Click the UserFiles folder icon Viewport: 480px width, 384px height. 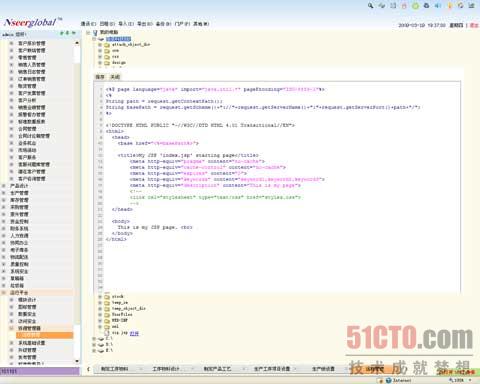tap(107, 315)
